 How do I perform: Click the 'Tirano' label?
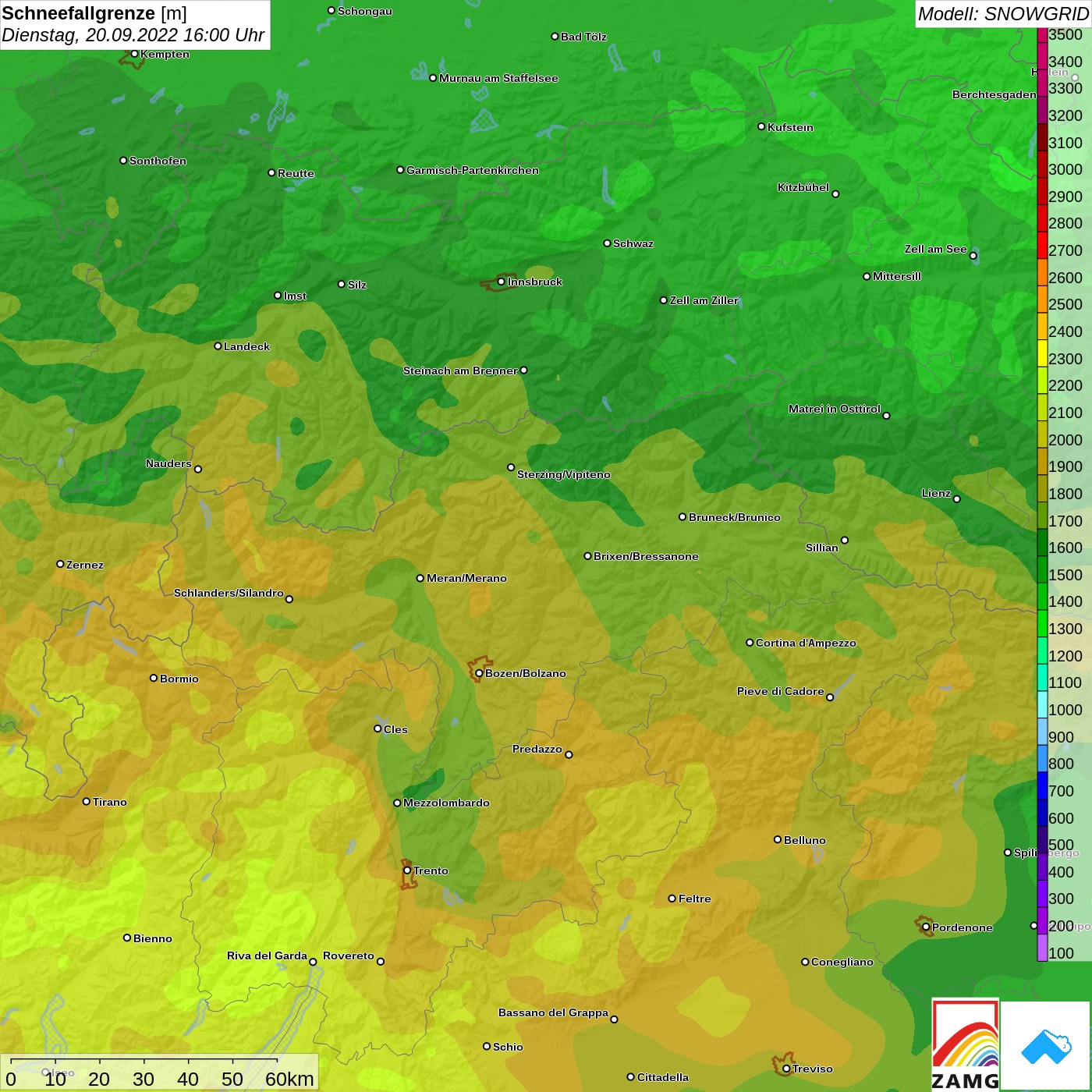point(110,802)
